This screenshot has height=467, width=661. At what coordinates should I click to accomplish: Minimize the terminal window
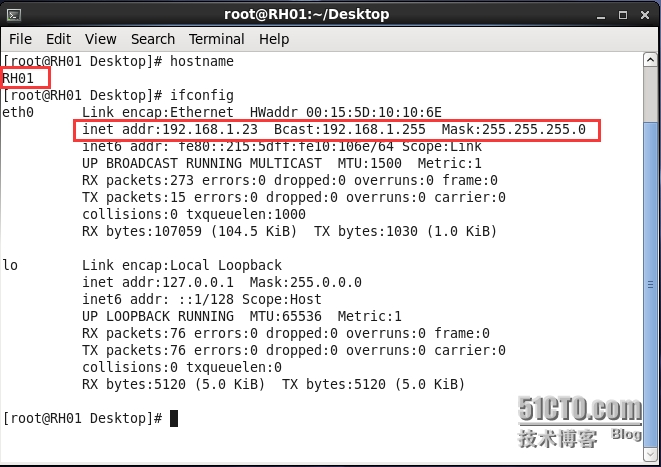pos(601,16)
